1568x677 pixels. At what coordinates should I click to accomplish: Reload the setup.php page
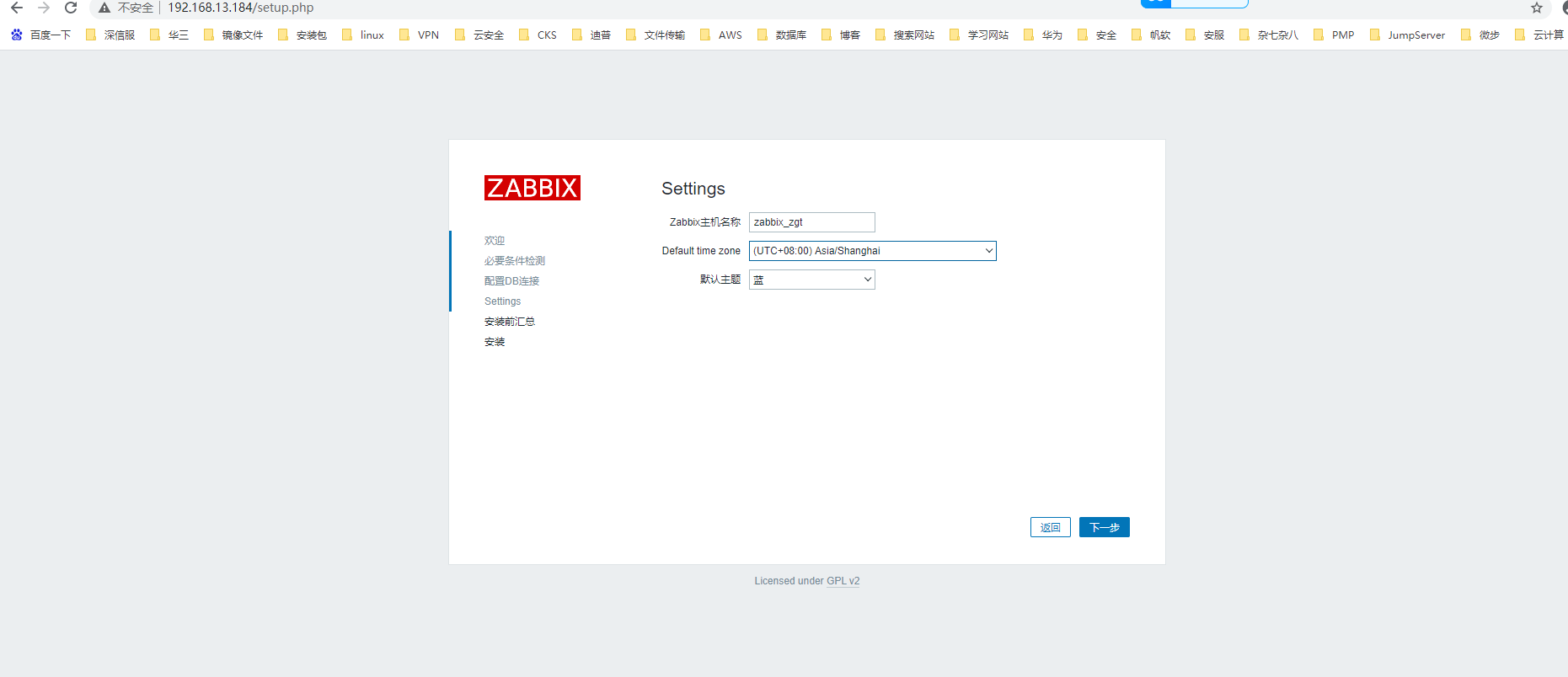(x=71, y=8)
